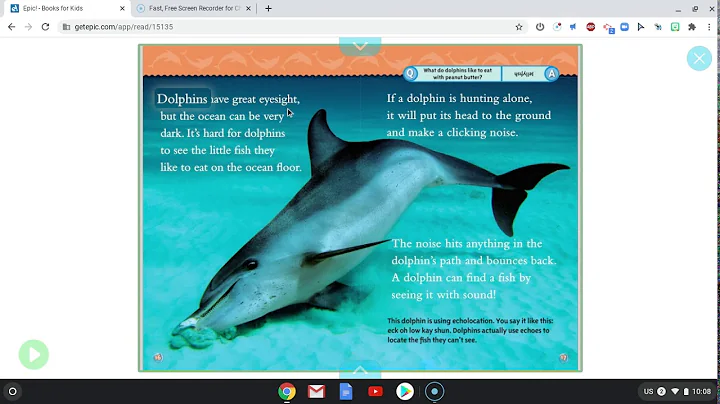This screenshot has width=720, height=404.
Task: Click the green smiley square extension icon
Action: tap(675, 27)
